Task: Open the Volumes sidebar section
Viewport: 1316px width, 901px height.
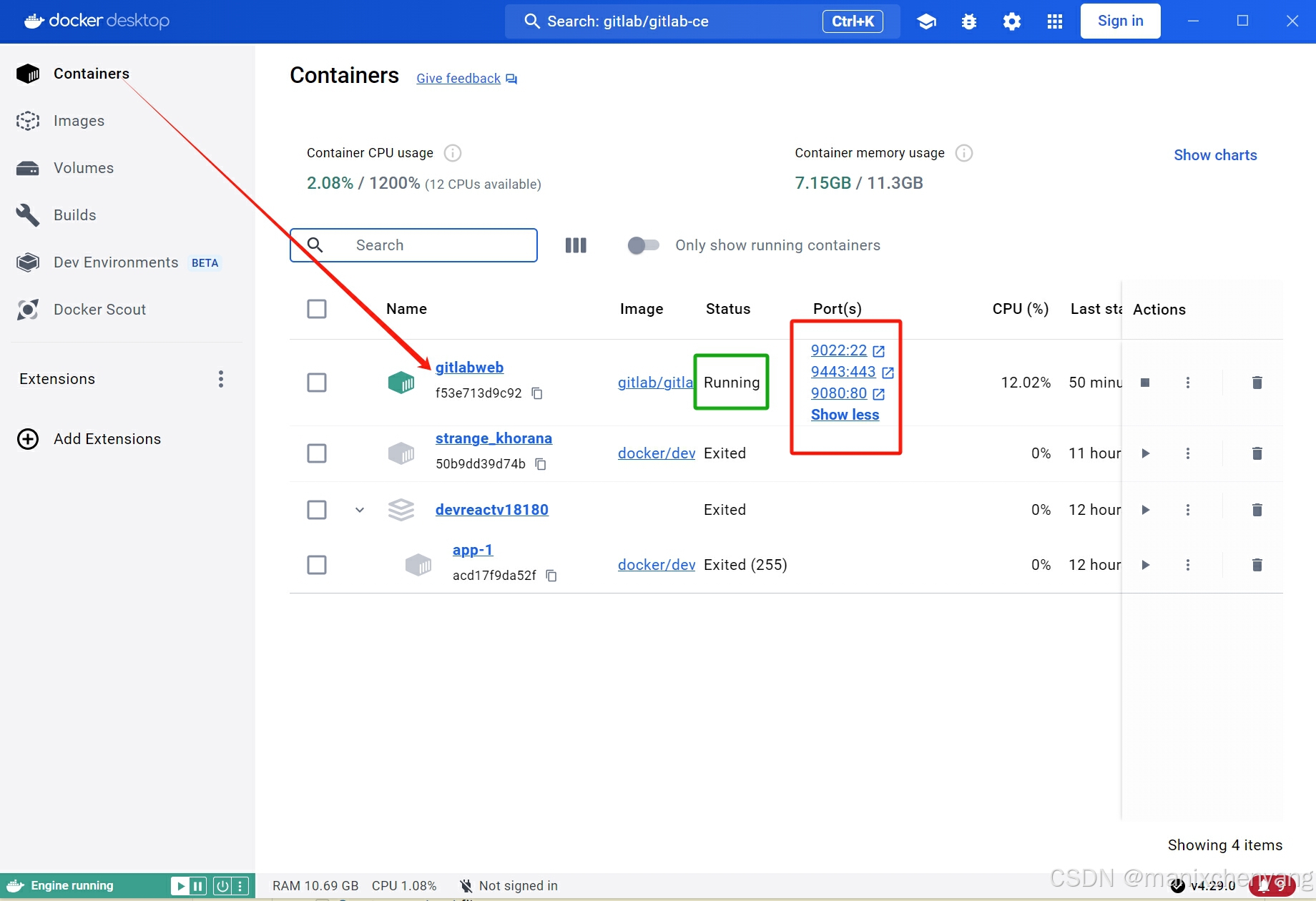Action: (x=84, y=168)
